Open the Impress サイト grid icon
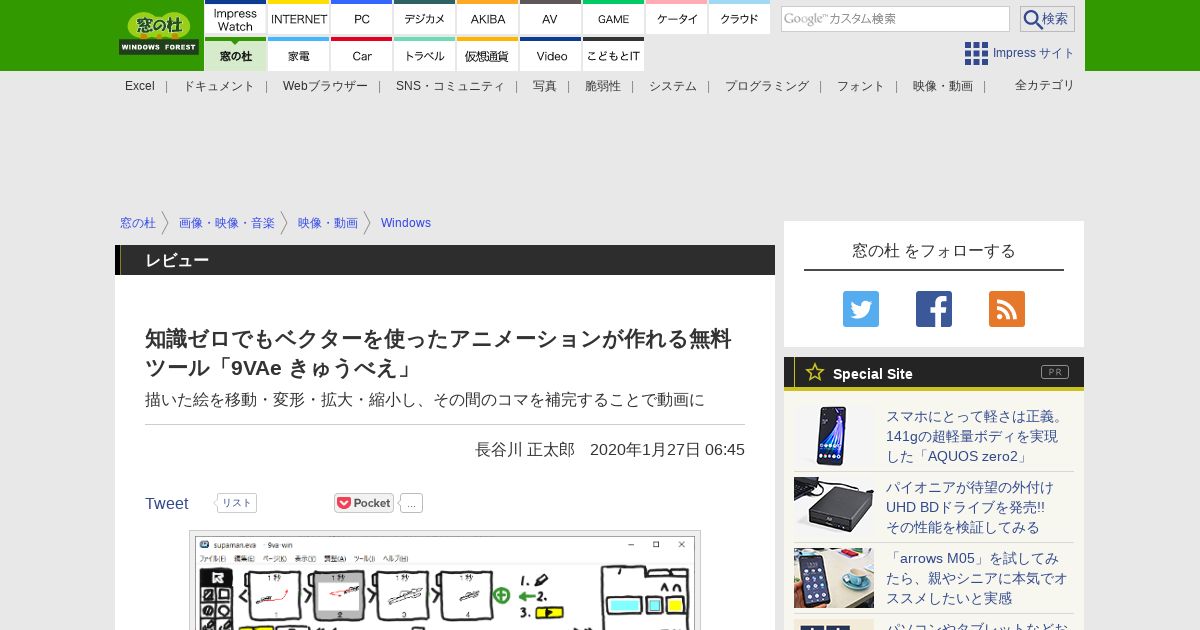This screenshot has height=630, width=1200. [x=976, y=53]
